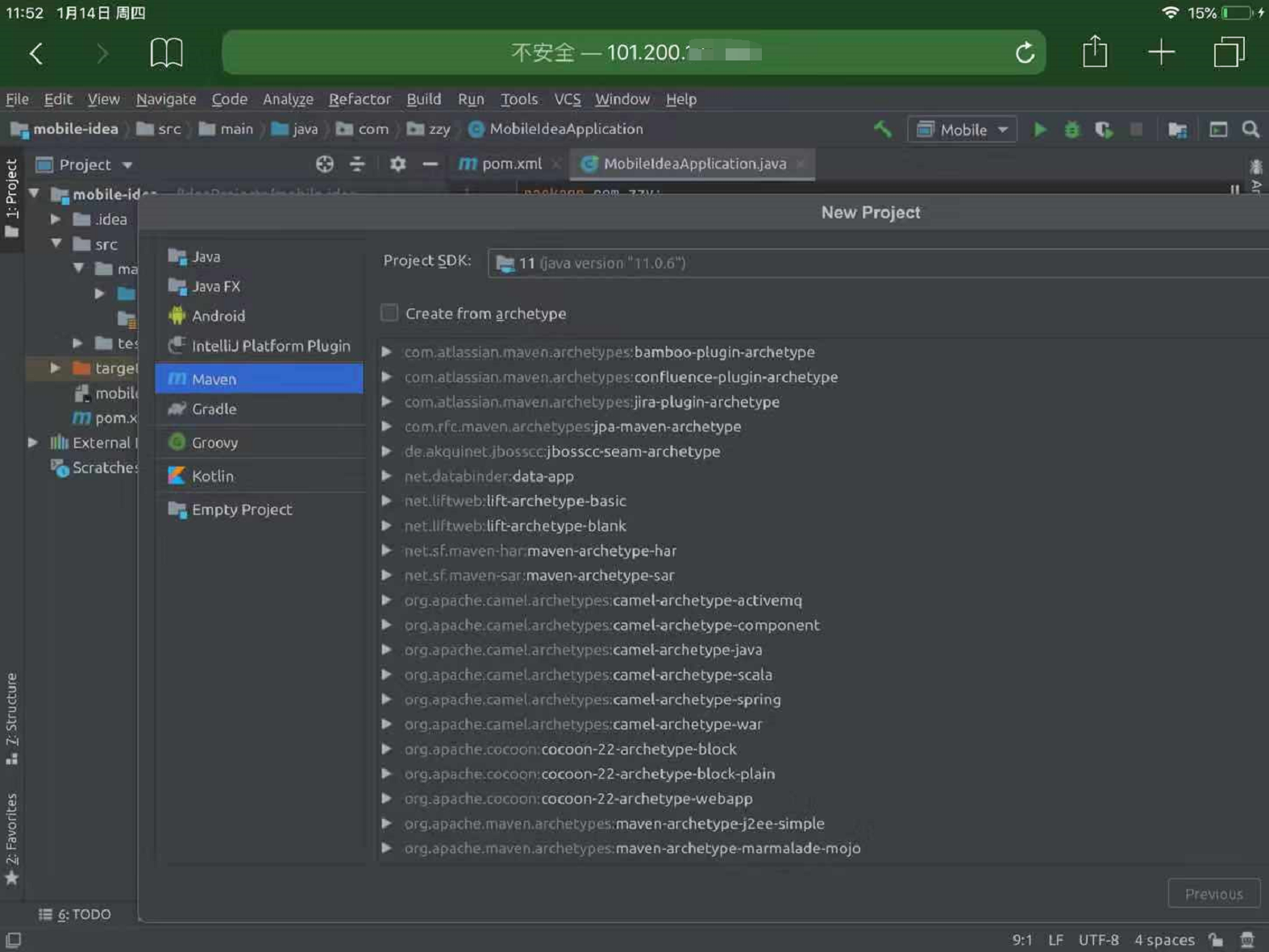Select Empty Project type
The height and width of the screenshot is (952, 1269).
click(x=259, y=509)
